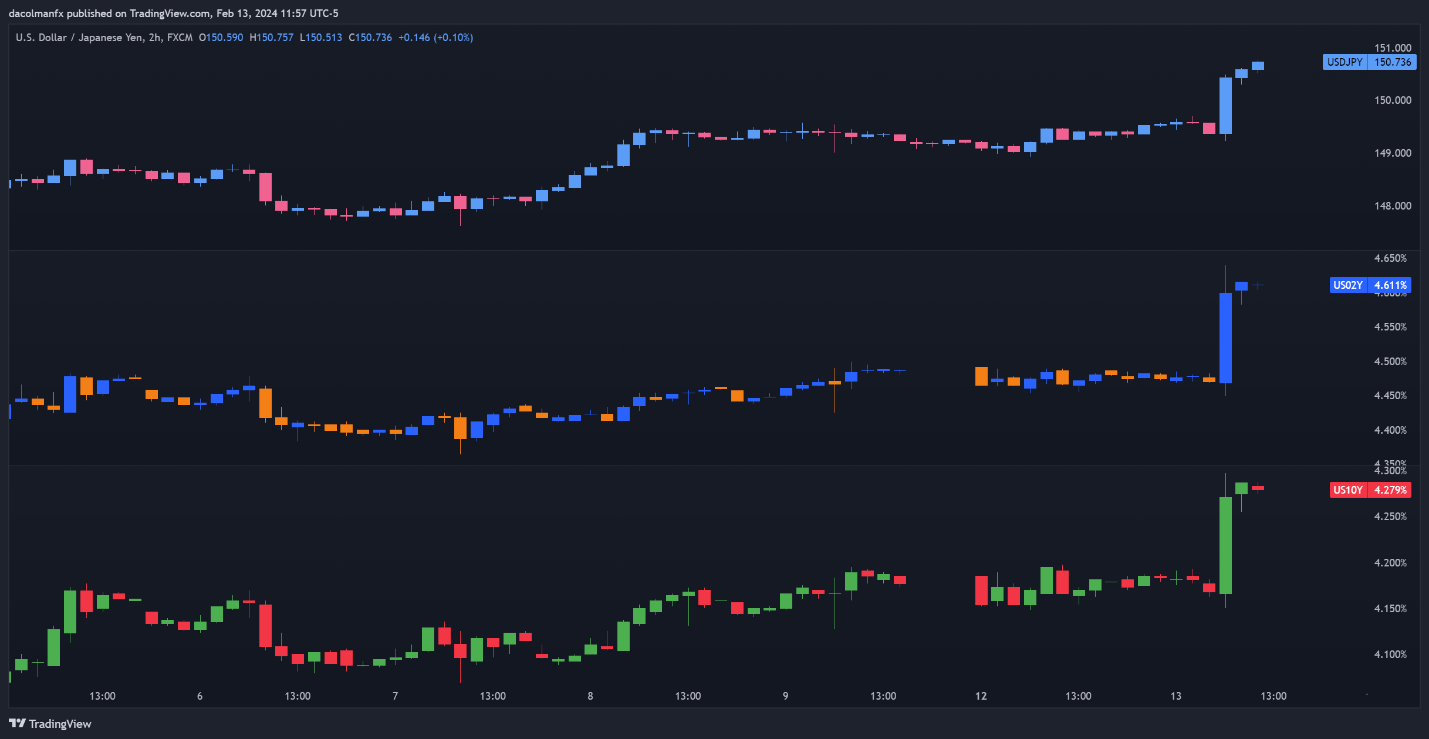The image size is (1429, 739).
Task: Click the 4.450% yield axis label
Action: pos(1391,396)
